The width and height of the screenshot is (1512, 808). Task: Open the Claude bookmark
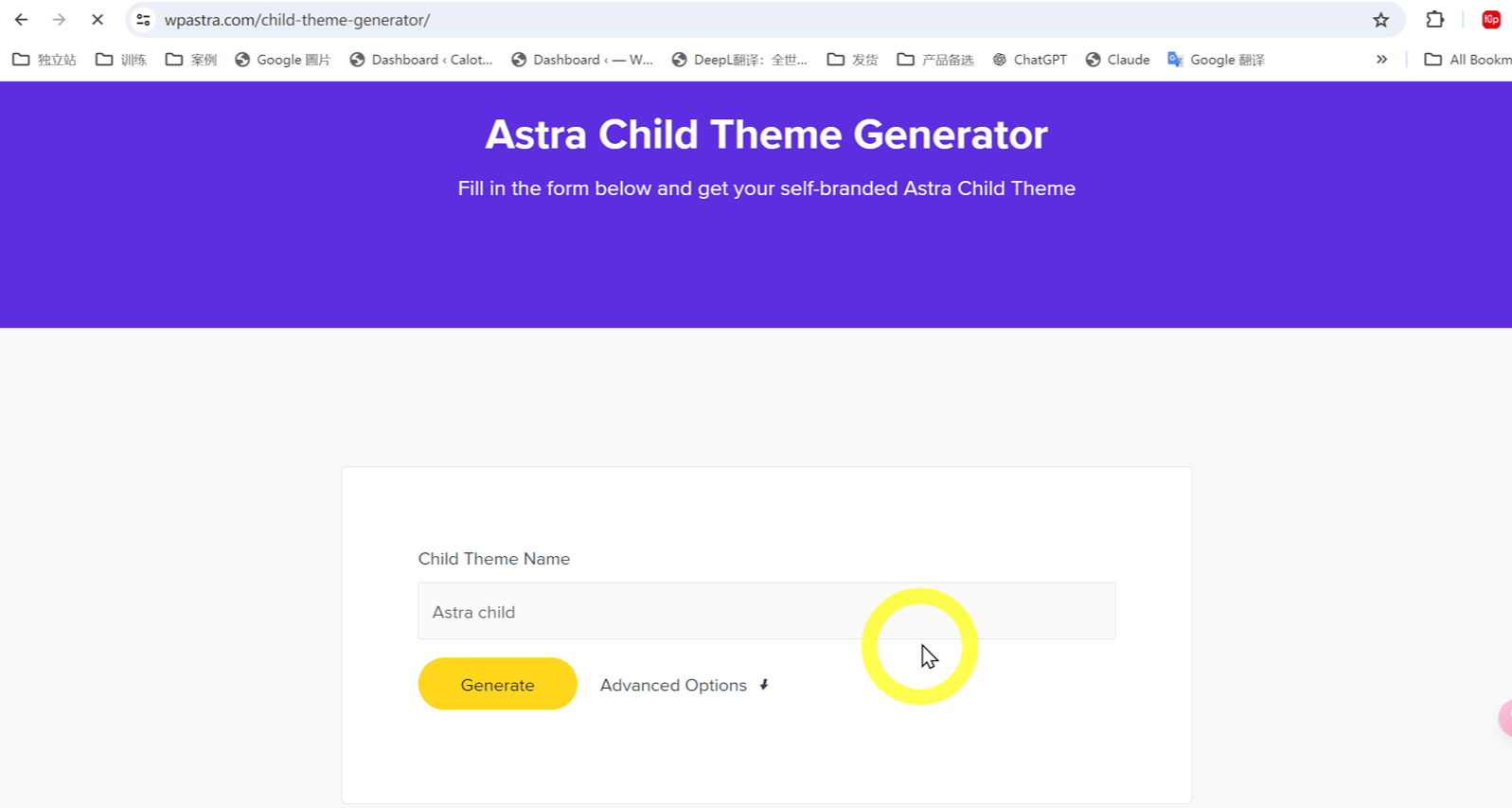tap(1117, 60)
